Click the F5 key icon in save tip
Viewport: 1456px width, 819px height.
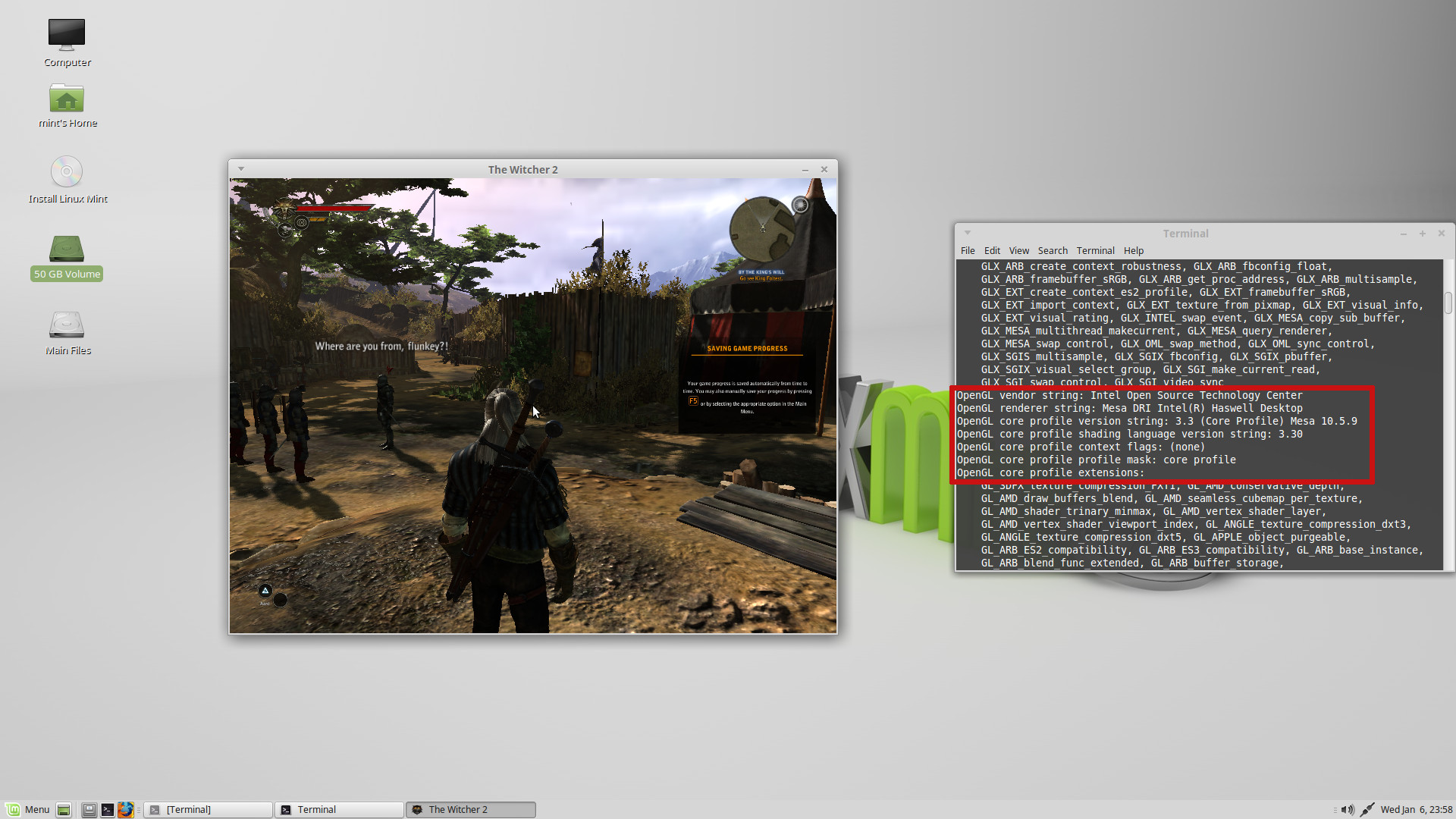693,401
